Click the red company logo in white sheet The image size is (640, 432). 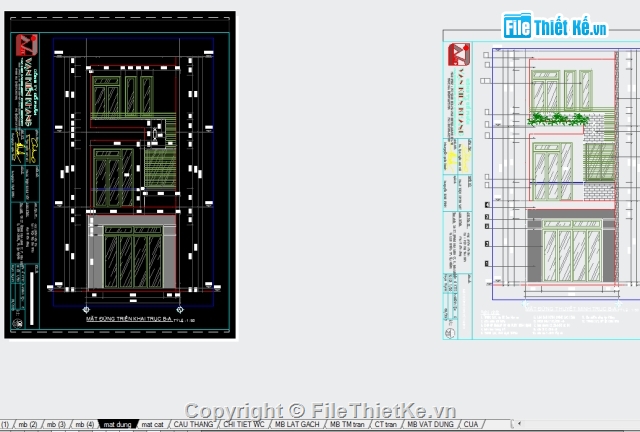(x=459, y=54)
